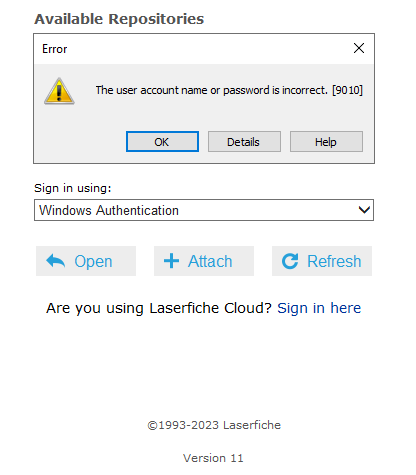416x475 pixels.
Task: Click the Version 11 text
Action: (x=213, y=458)
